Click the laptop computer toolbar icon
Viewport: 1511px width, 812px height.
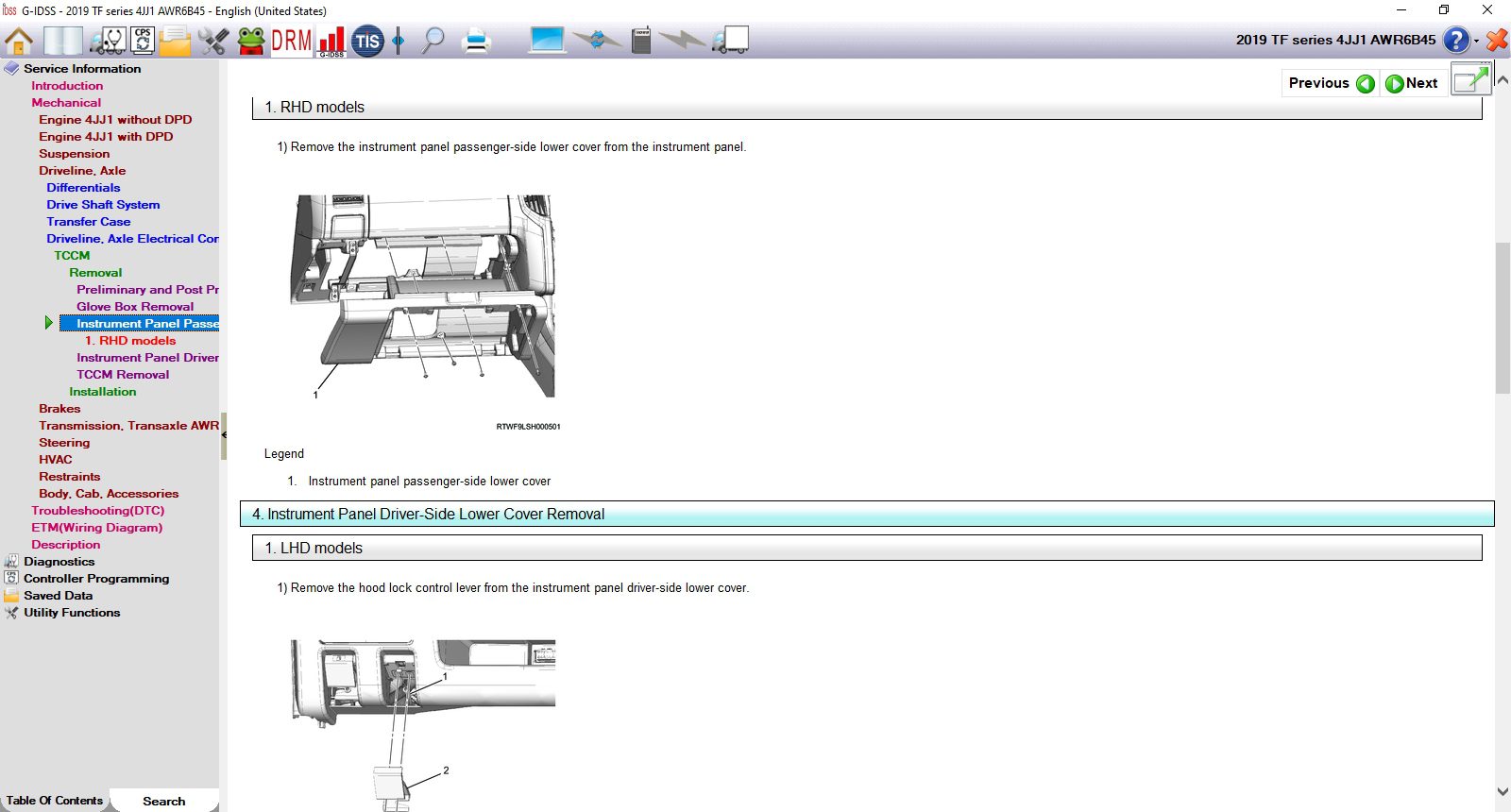click(547, 41)
